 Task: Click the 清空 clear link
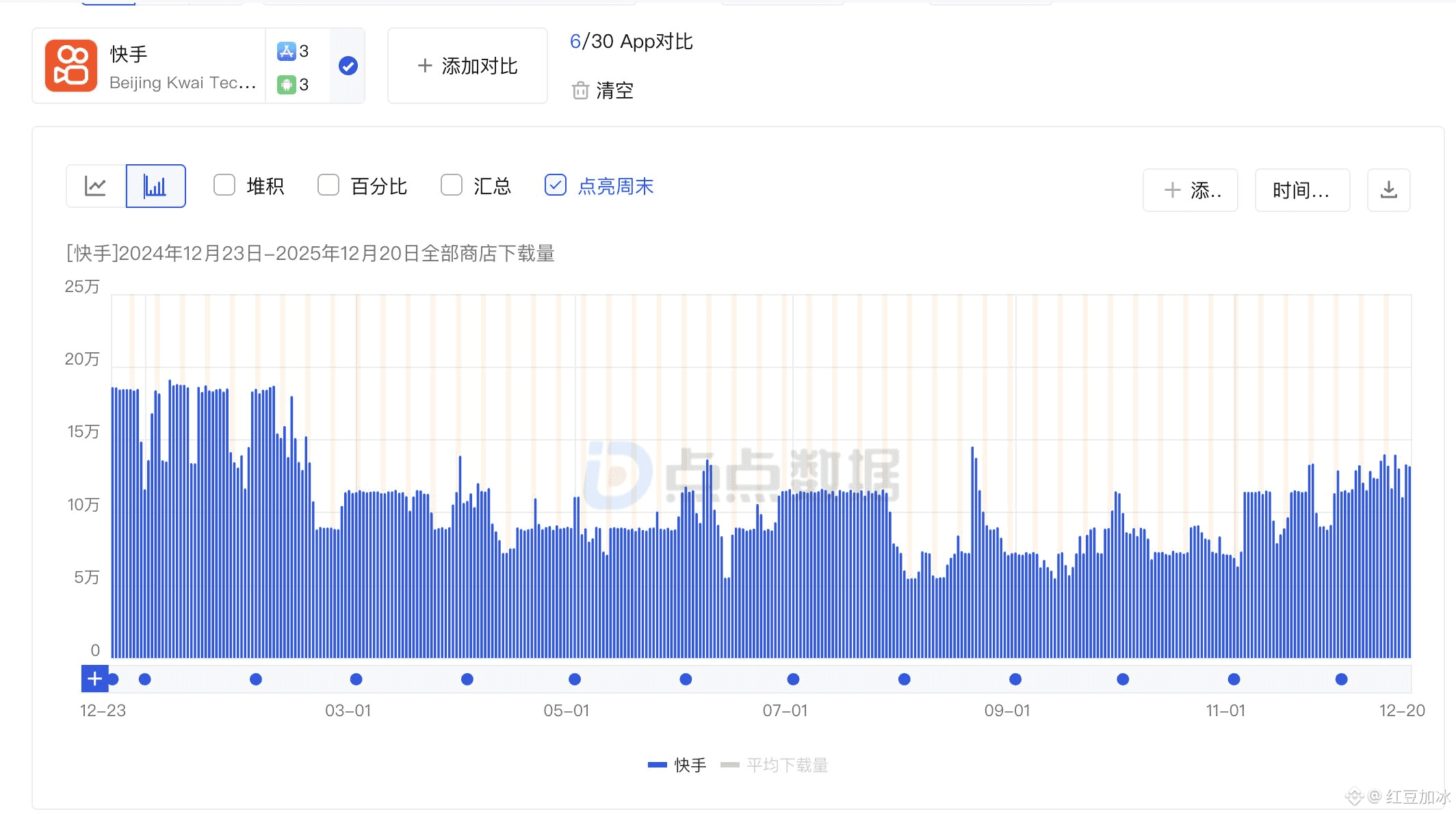pyautogui.click(x=614, y=90)
